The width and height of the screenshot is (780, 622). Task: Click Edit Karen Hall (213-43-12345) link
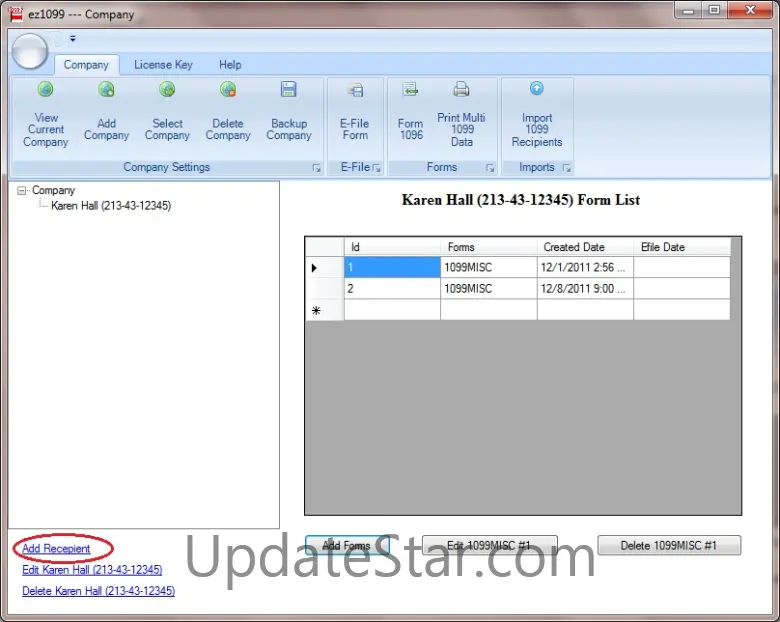[x=92, y=570]
